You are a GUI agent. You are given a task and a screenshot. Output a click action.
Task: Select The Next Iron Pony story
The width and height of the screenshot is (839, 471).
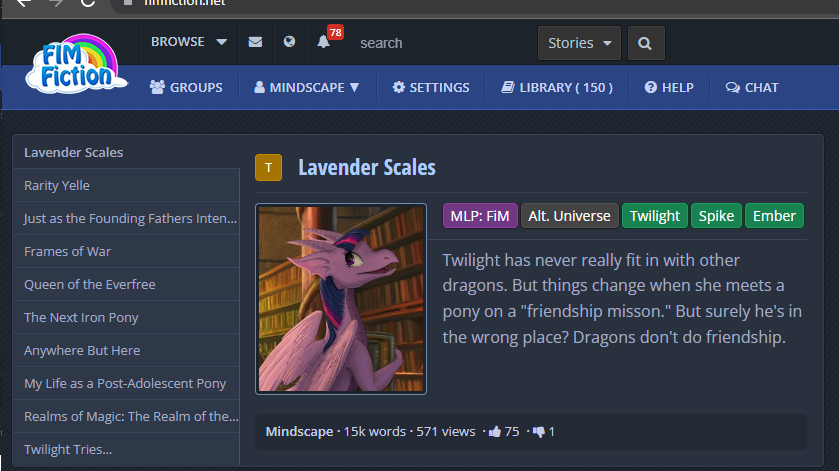(127, 317)
